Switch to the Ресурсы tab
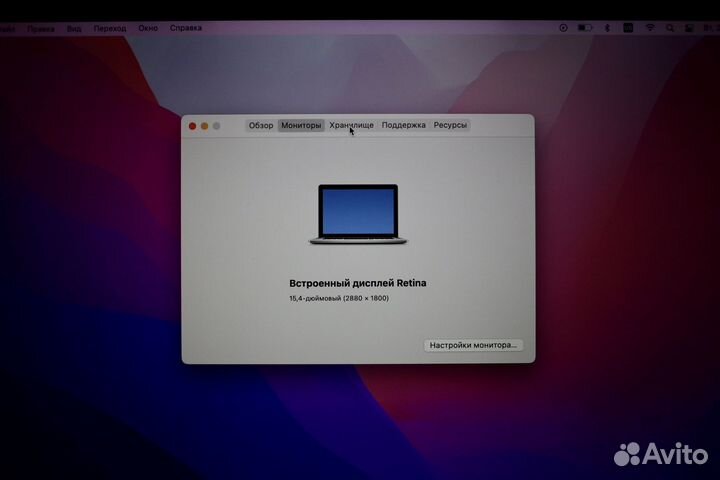 [x=450, y=125]
